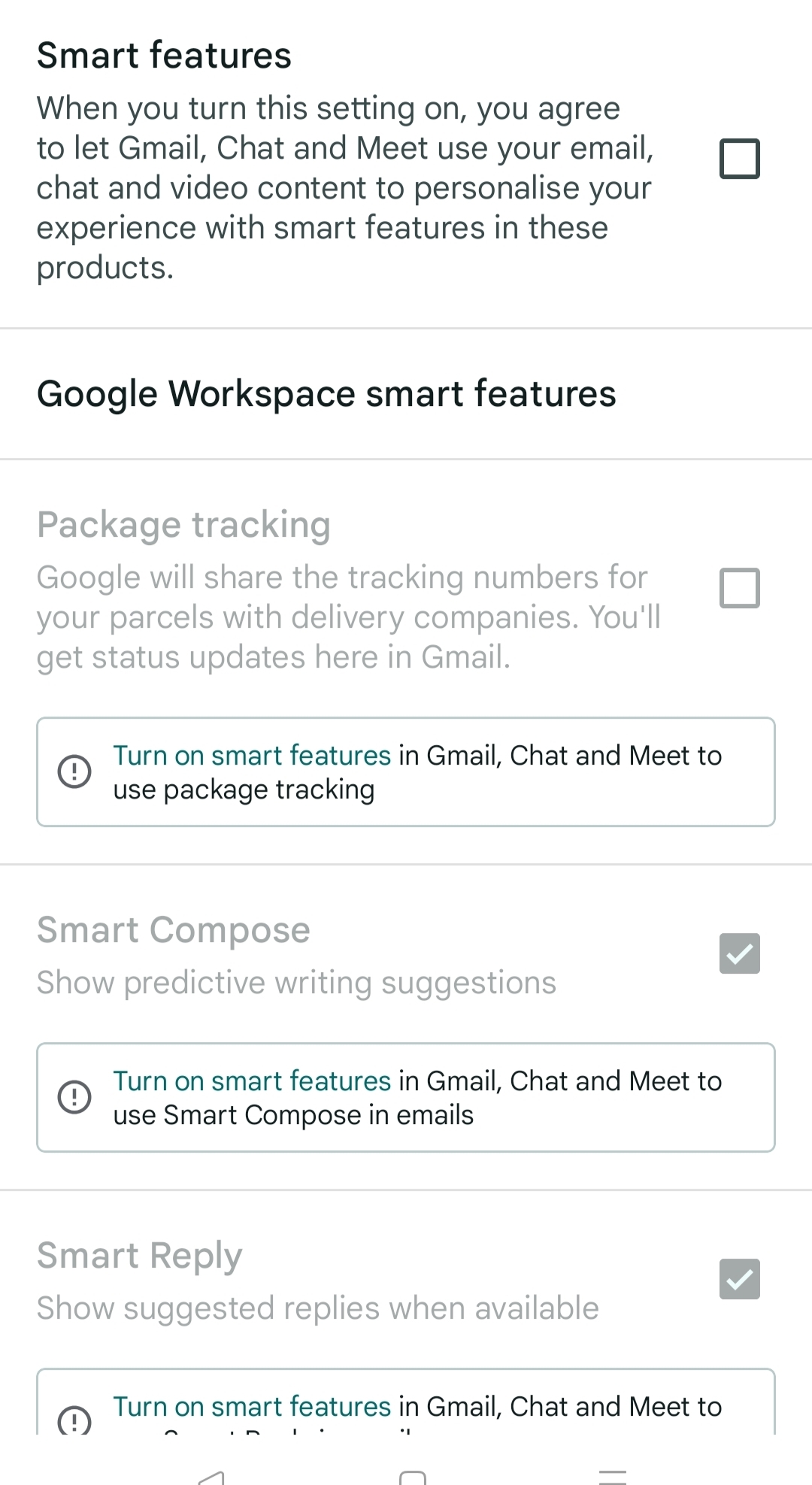Tick the Package tracking checkbox
The width and height of the screenshot is (812, 1485).
coord(739,588)
